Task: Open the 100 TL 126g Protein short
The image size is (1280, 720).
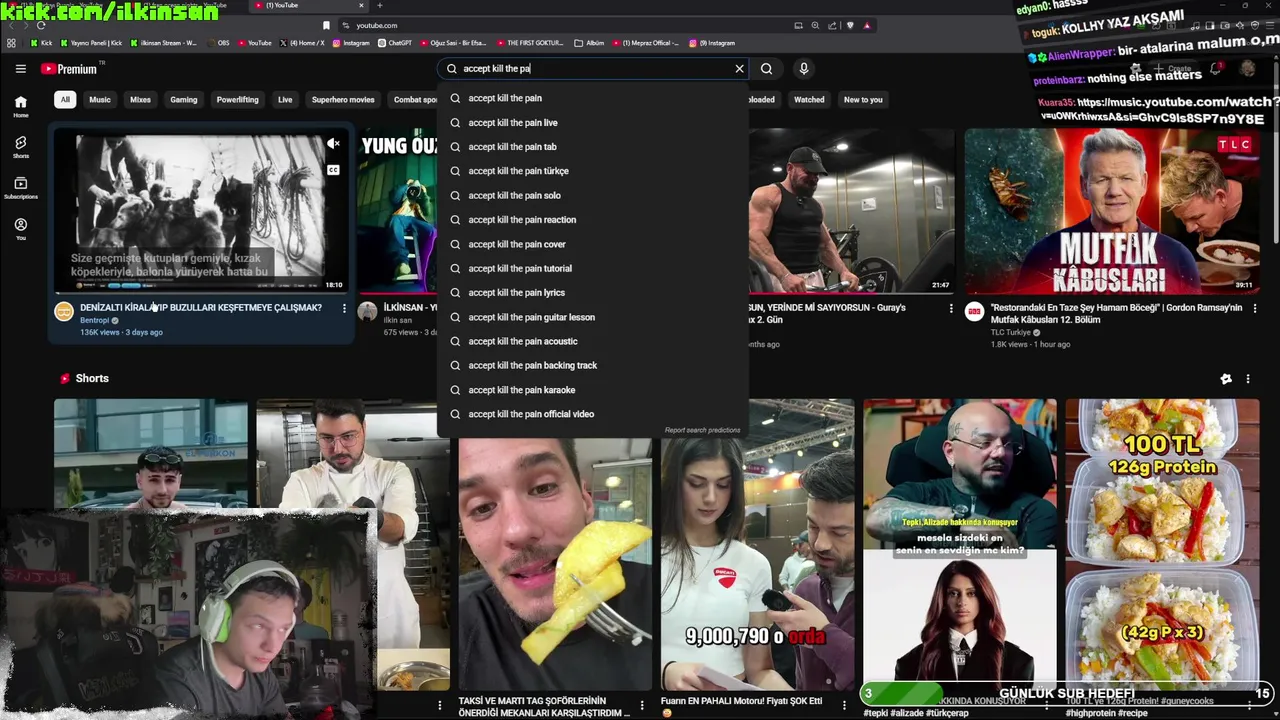Action: [x=1162, y=545]
